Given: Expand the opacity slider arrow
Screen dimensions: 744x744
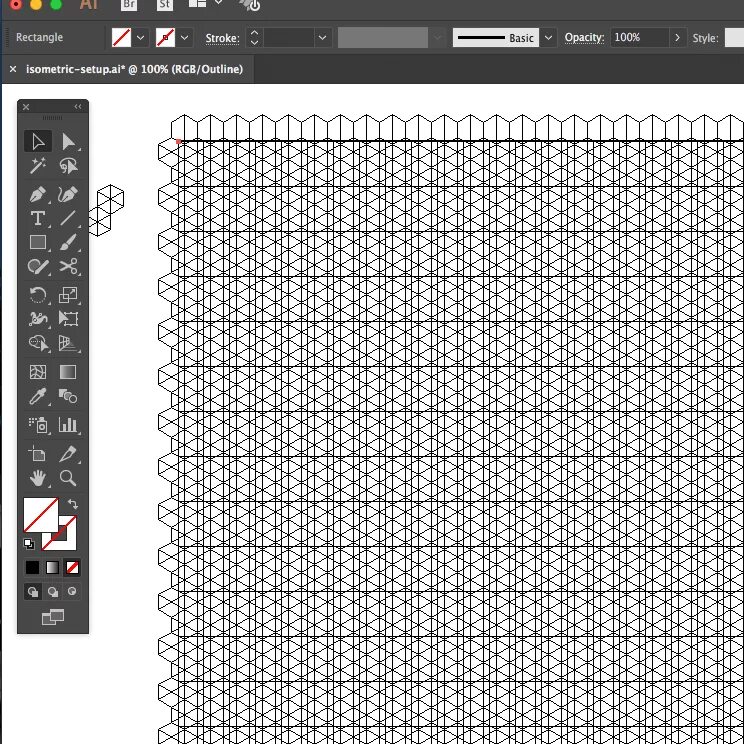Looking at the screenshot, I should point(678,37).
